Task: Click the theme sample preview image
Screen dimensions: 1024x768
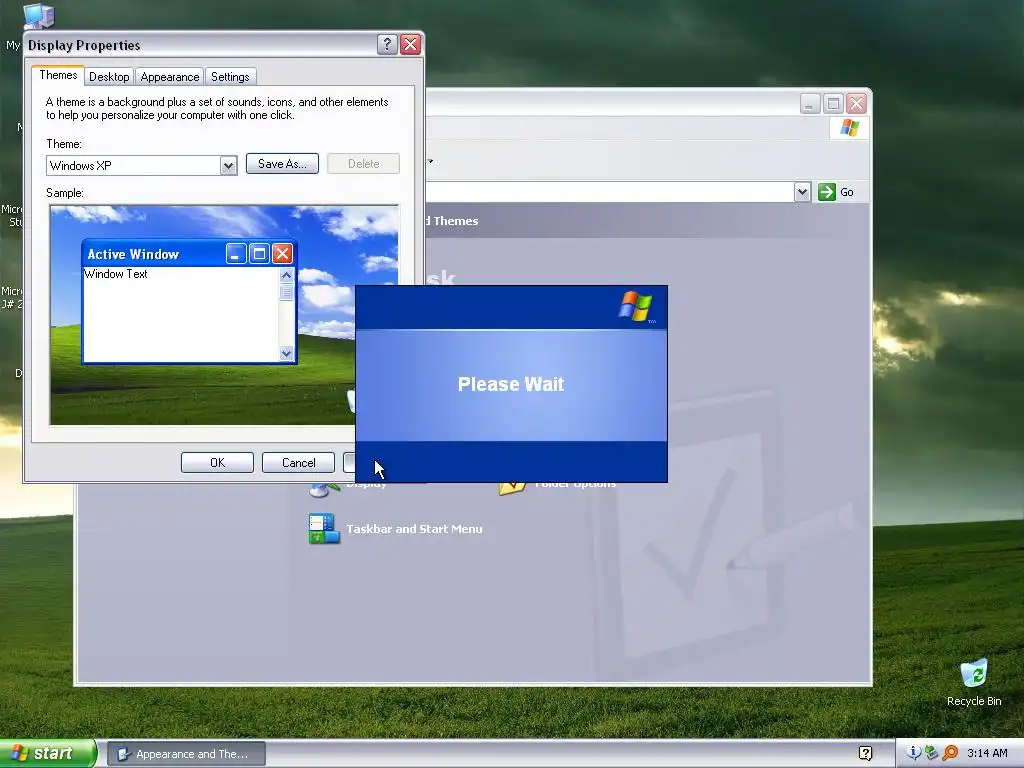Action: click(x=224, y=315)
